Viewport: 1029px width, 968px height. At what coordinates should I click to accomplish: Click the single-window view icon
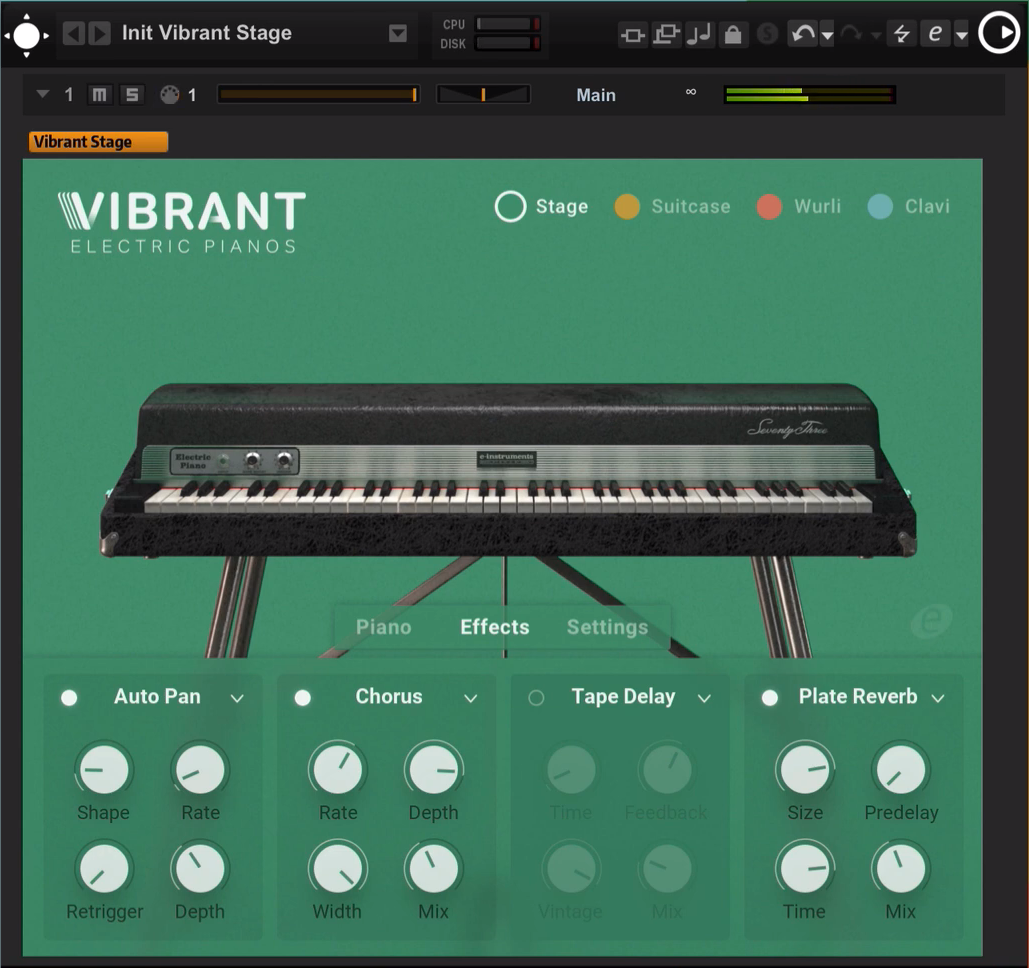633,34
